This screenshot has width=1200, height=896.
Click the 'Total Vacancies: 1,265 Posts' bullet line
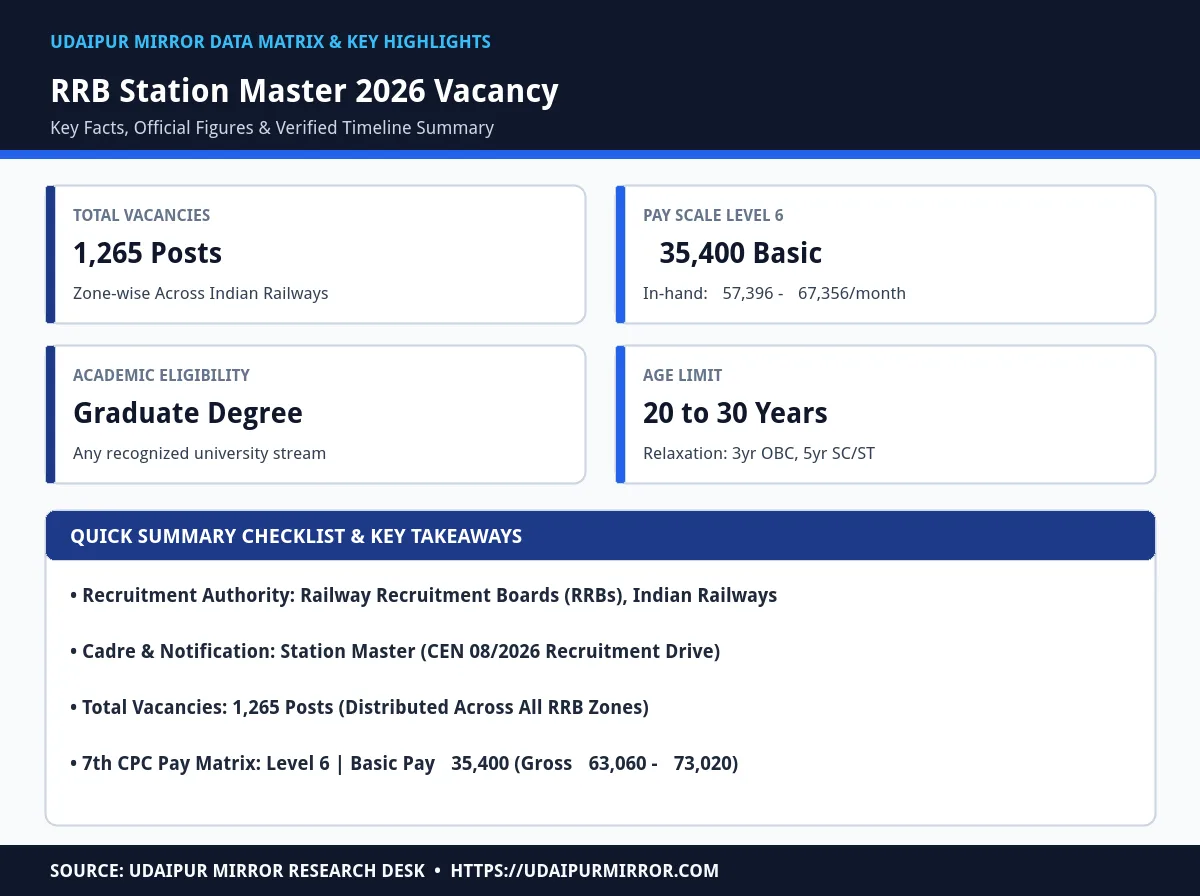click(360, 707)
